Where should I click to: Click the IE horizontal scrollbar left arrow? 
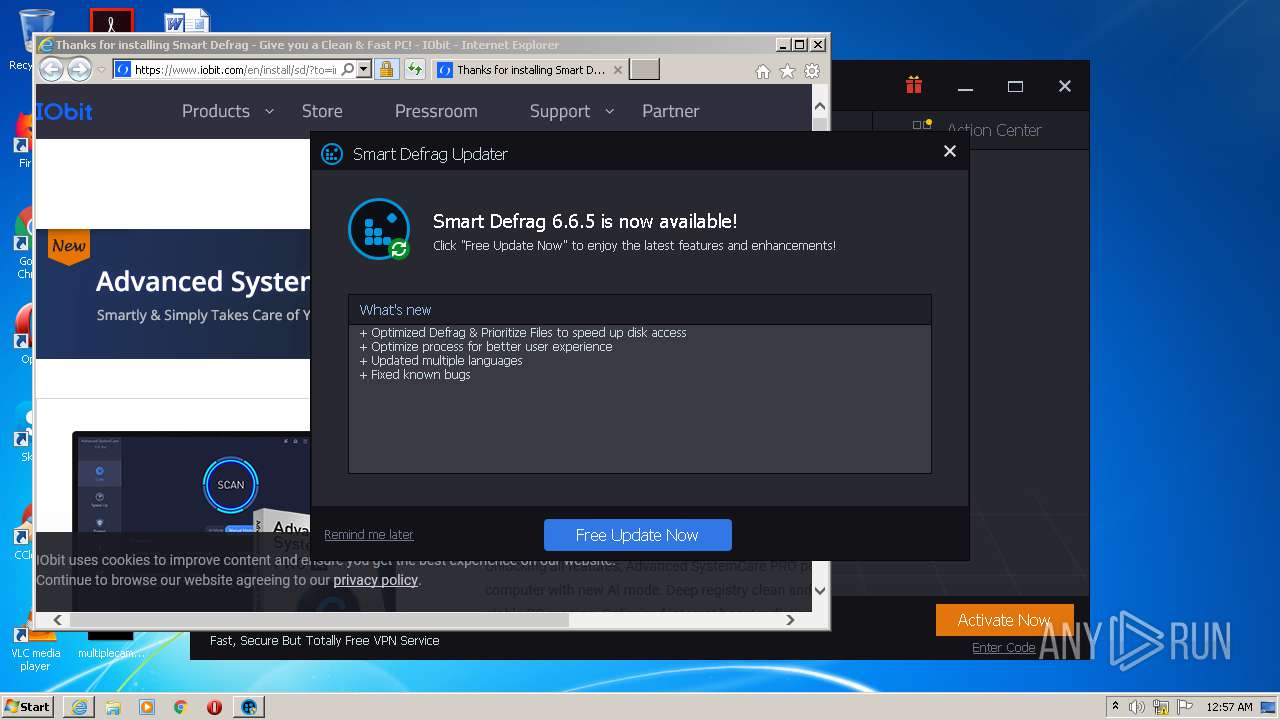[57, 620]
